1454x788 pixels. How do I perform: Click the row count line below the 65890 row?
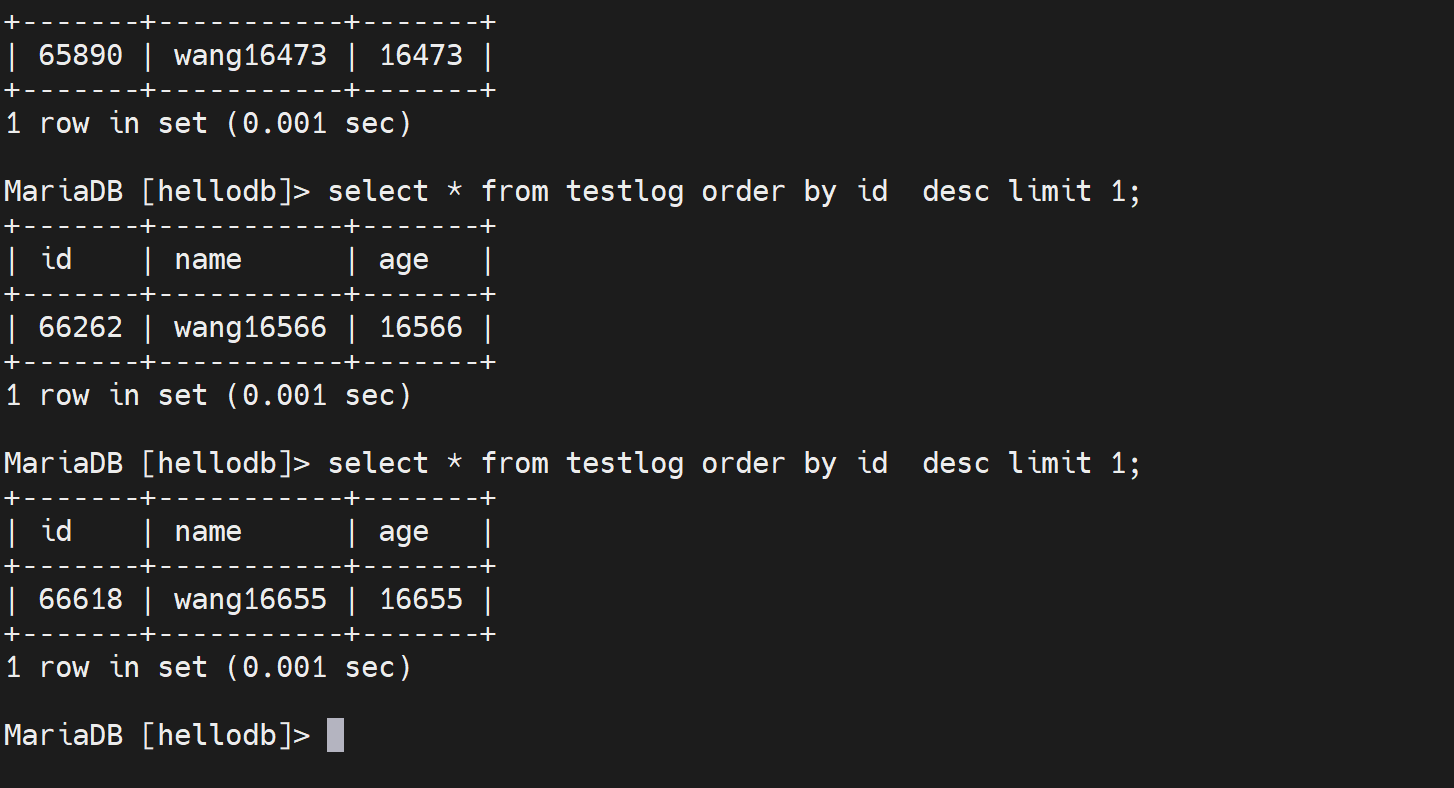(x=208, y=123)
